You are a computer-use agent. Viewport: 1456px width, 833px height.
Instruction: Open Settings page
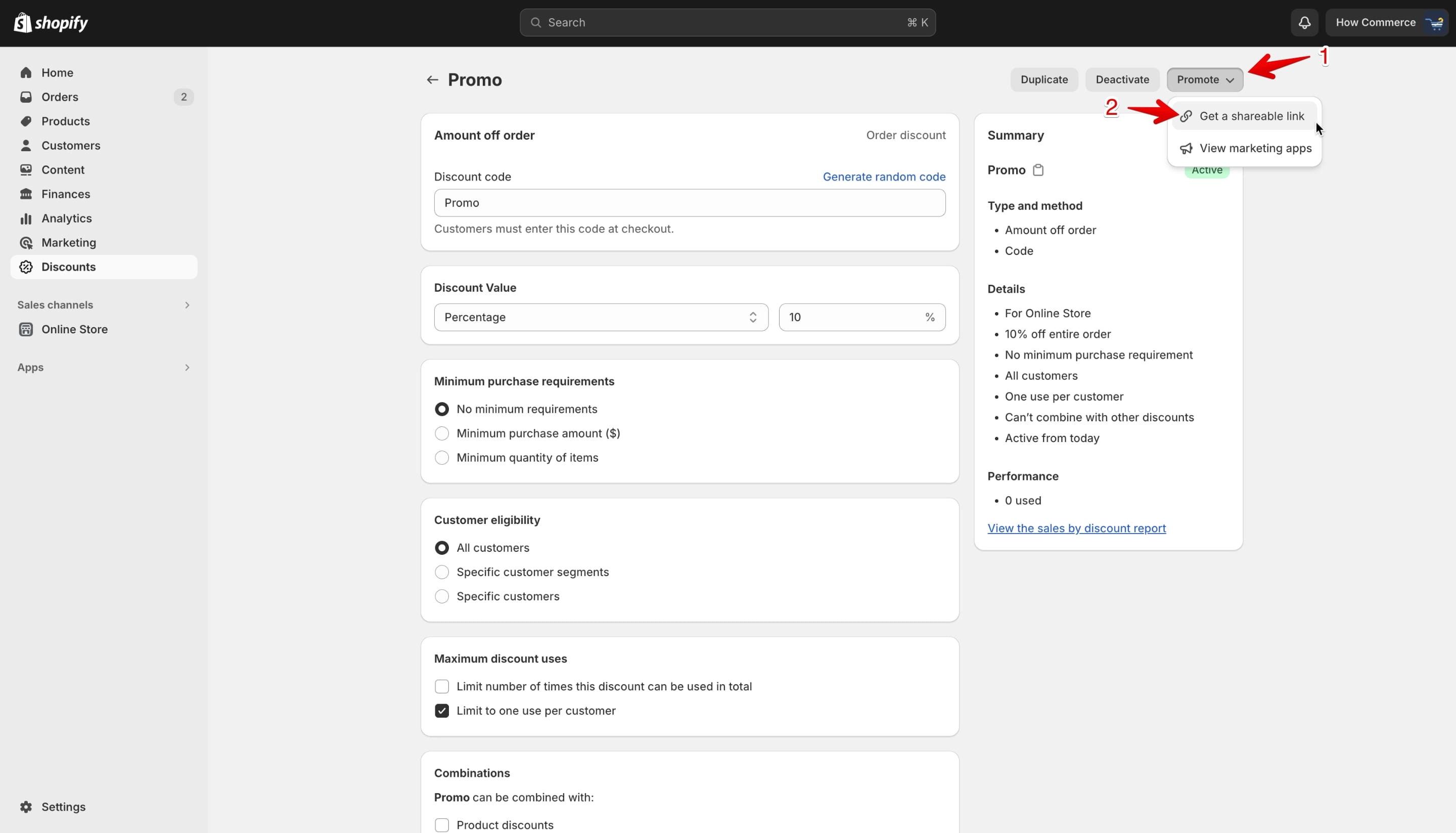(104, 807)
